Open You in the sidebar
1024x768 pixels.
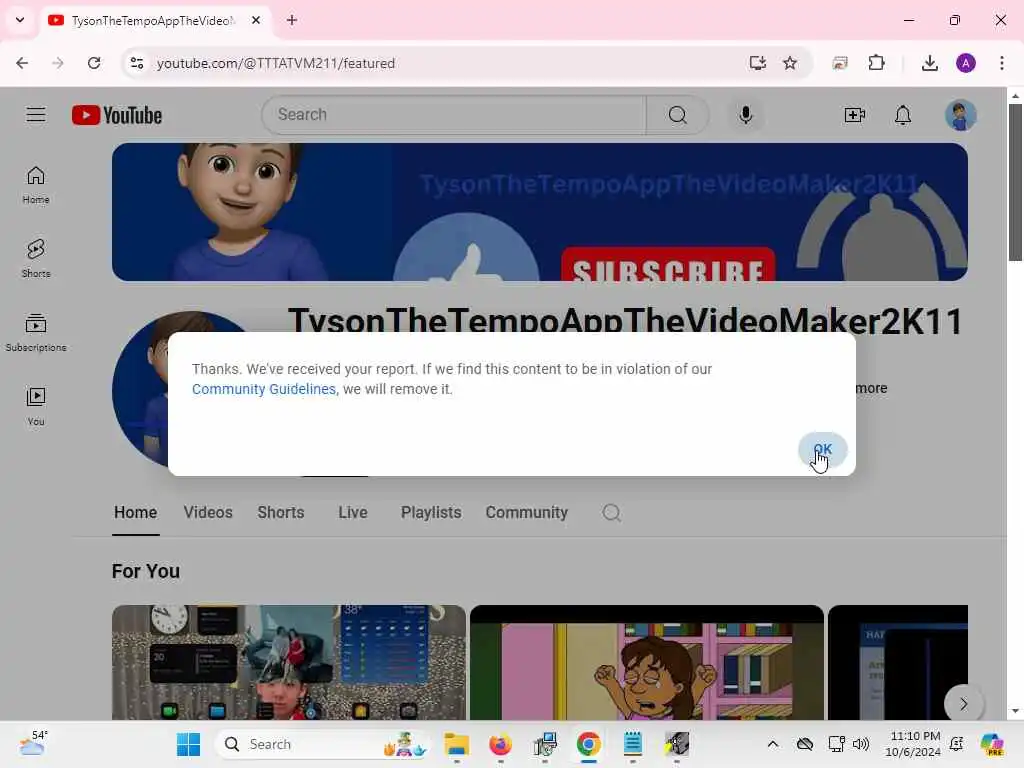click(36, 406)
